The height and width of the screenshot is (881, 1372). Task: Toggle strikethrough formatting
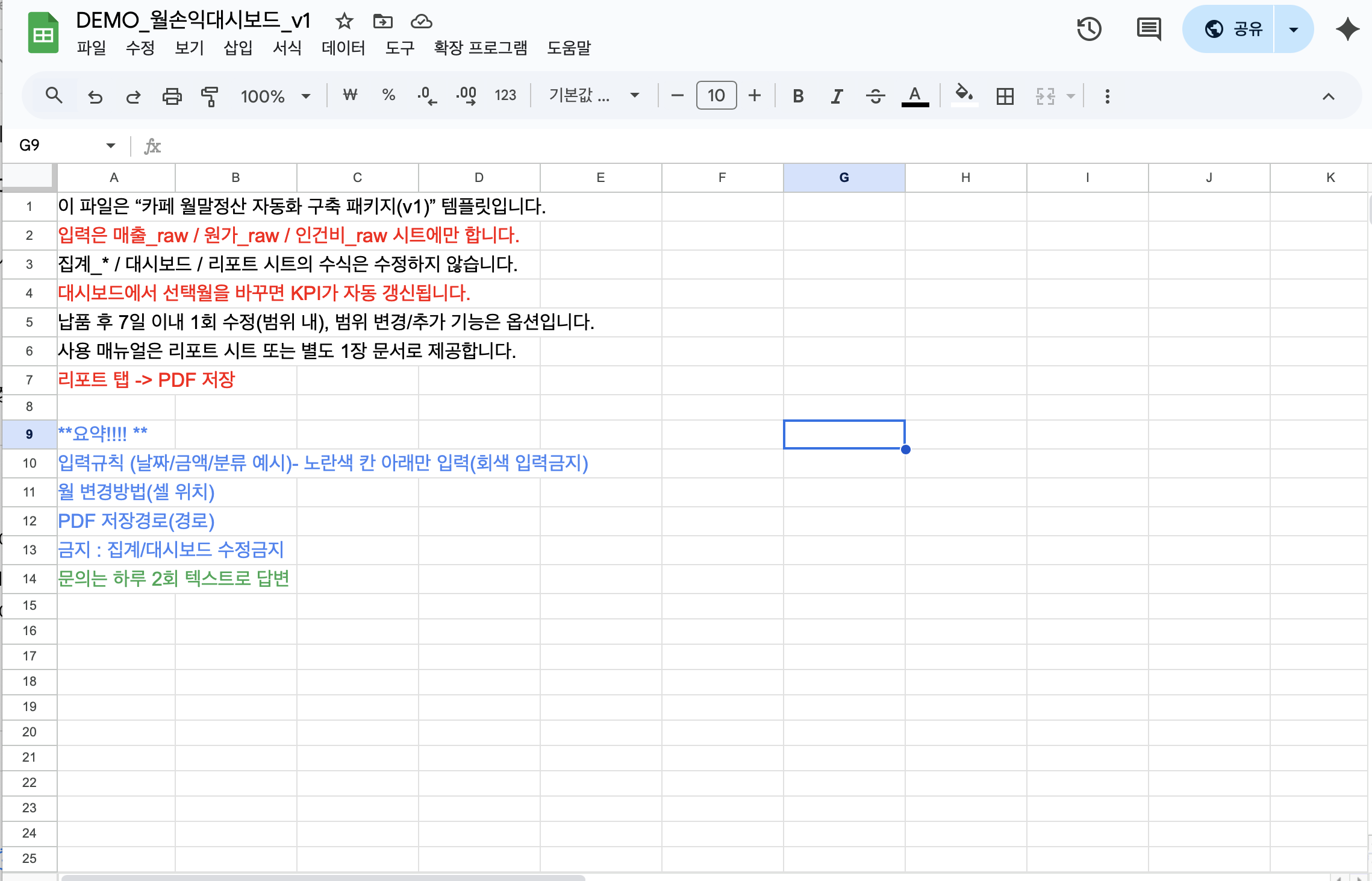coord(875,96)
